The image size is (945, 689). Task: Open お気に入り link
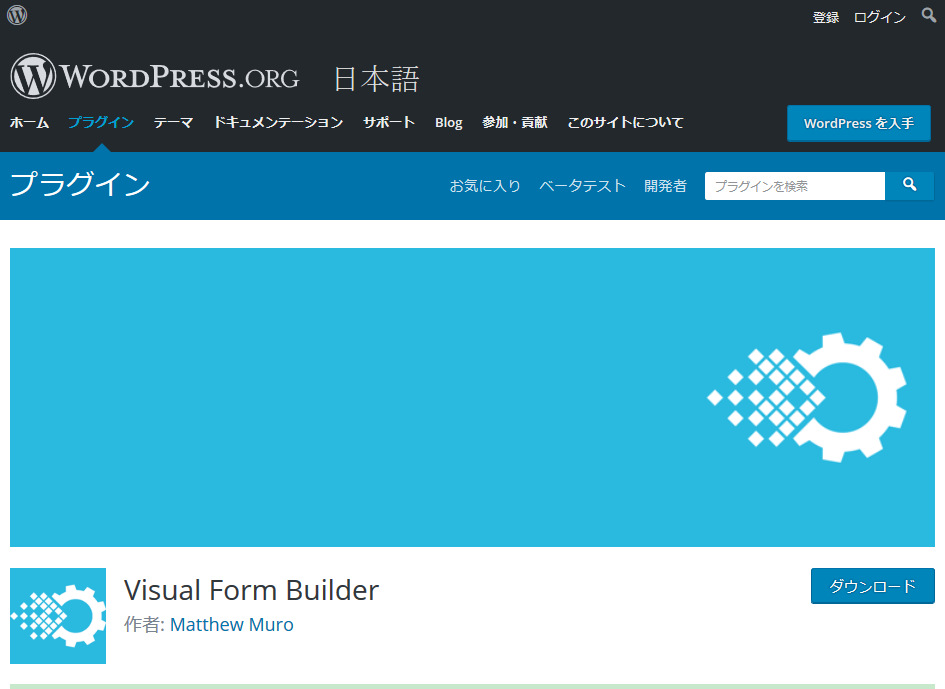point(485,186)
